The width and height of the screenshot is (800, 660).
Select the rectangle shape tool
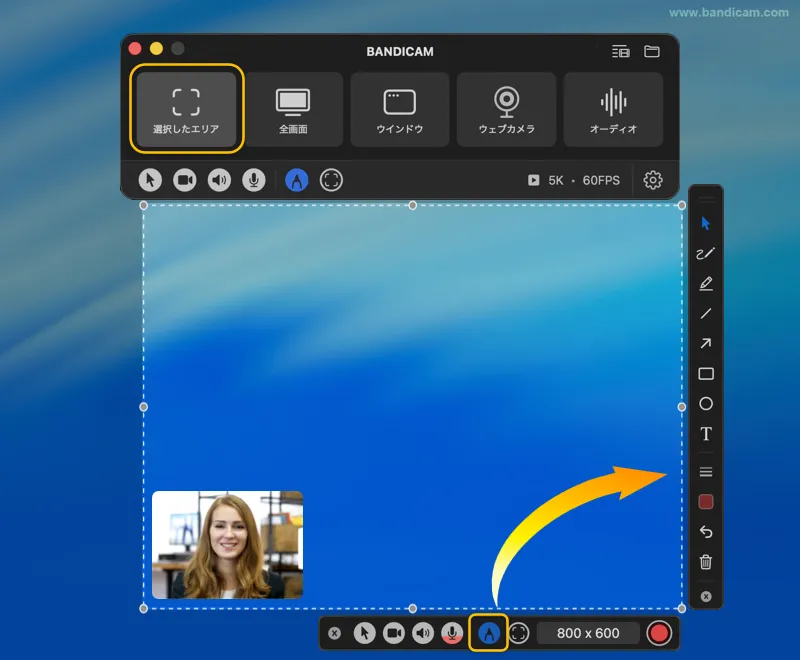pyautogui.click(x=706, y=374)
